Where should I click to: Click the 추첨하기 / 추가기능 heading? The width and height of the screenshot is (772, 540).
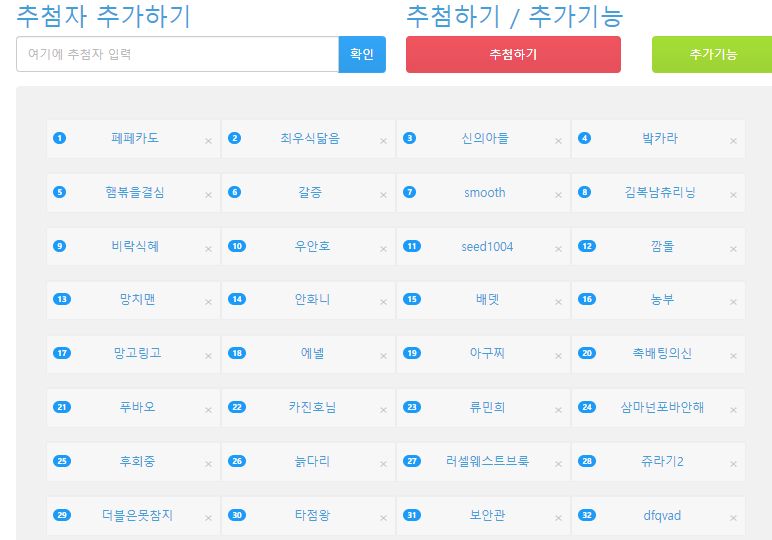tap(515, 16)
